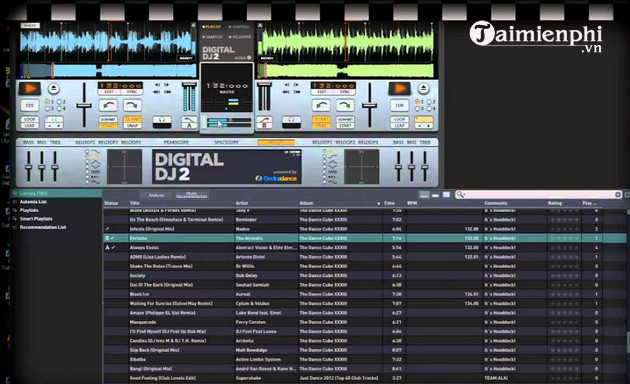The width and height of the screenshot is (630, 384).
Task: Select cue point 2 on right deck
Action: tap(430, 102)
